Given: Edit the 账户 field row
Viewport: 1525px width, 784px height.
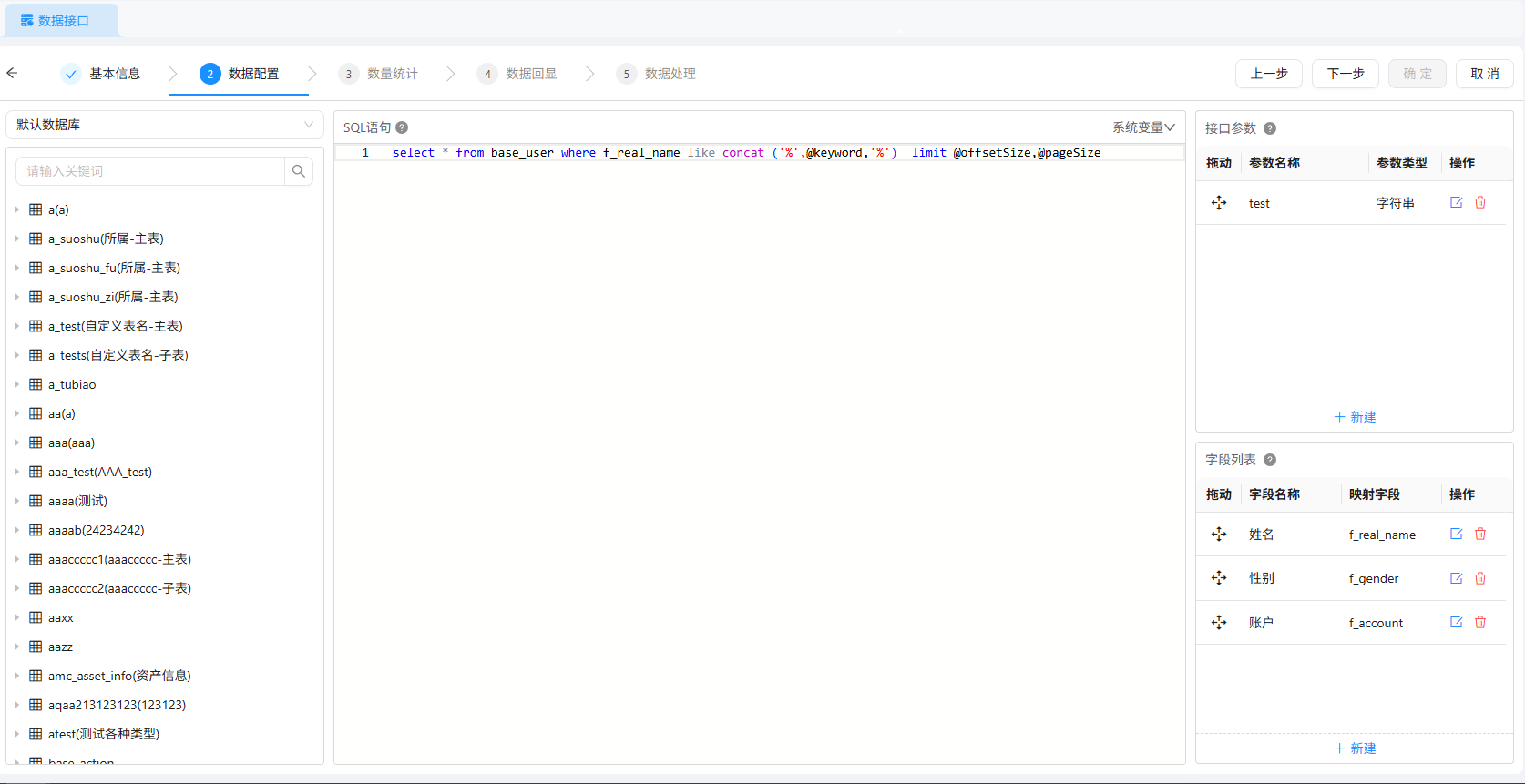Looking at the screenshot, I should pyautogui.click(x=1457, y=622).
